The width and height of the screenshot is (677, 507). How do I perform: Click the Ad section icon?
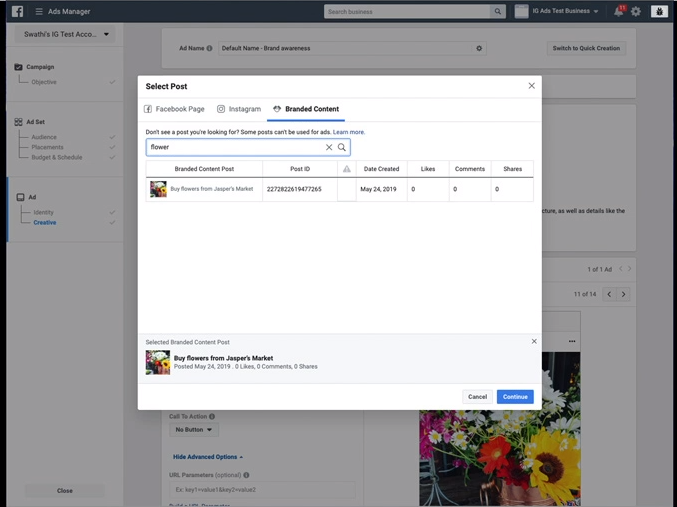coord(20,197)
